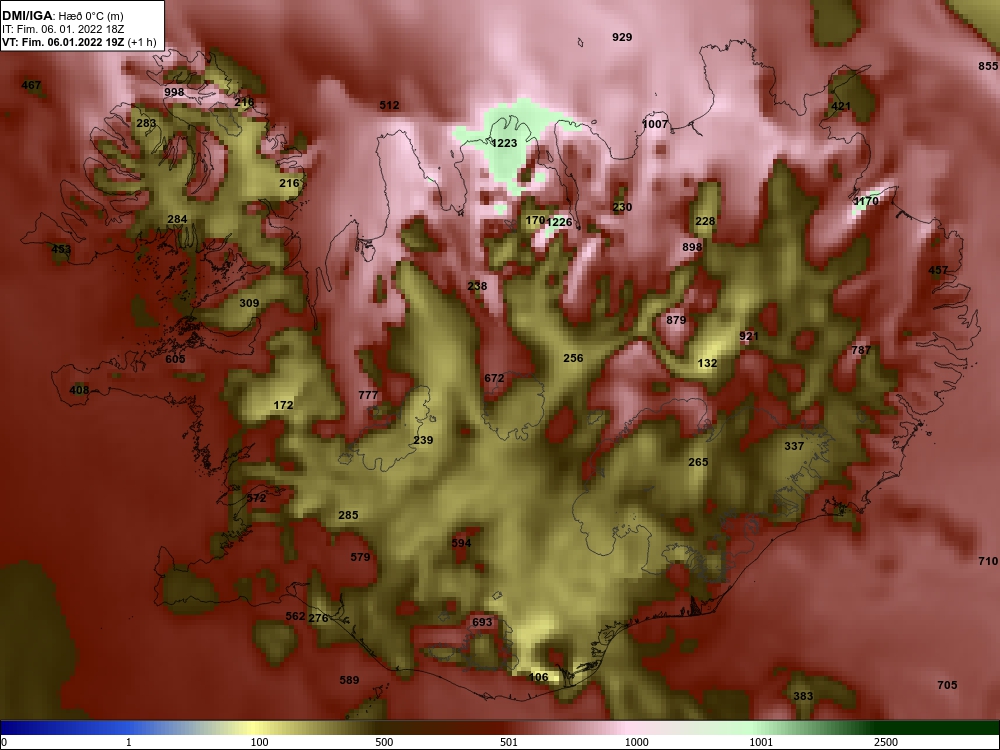Image resolution: width=1000 pixels, height=750 pixels.
Task: Click the map value '693'
Action: click(482, 621)
